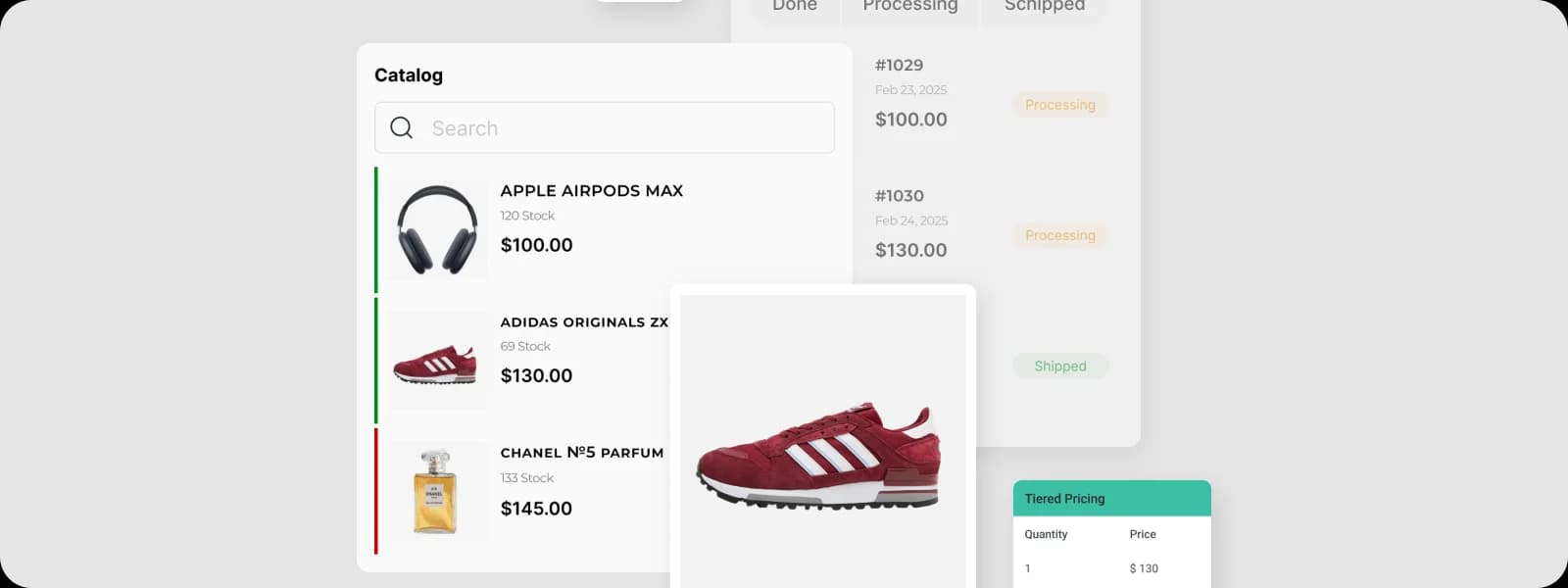Click the Processing badge on order #1030
Image resolution: width=1568 pixels, height=588 pixels.
pyautogui.click(x=1060, y=235)
